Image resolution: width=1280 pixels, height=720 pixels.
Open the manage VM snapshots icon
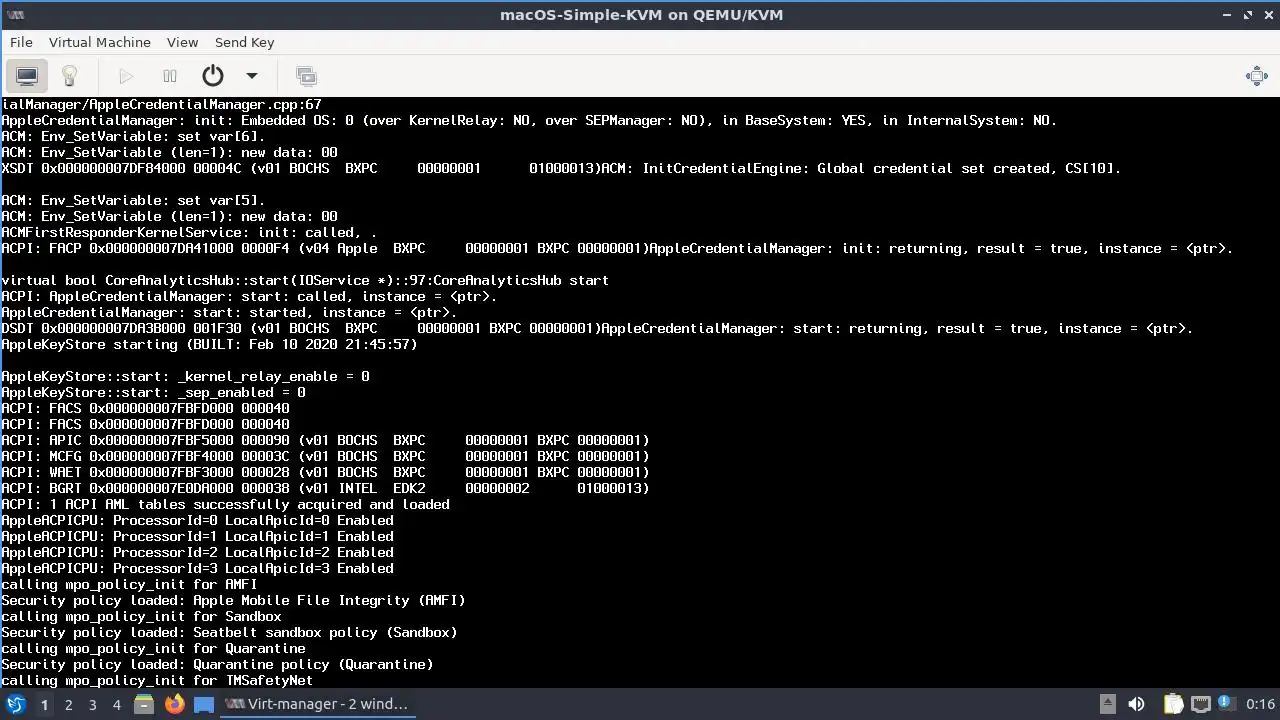(x=306, y=76)
